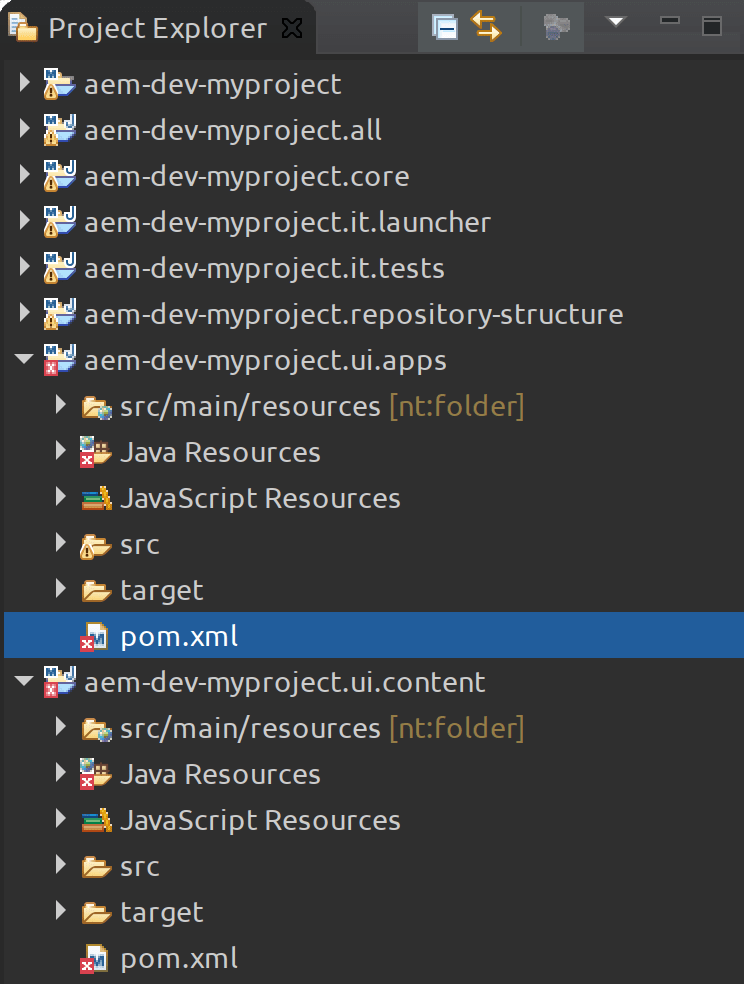Maximize the Project Explorer view
The height and width of the screenshot is (984, 744).
(712, 26)
